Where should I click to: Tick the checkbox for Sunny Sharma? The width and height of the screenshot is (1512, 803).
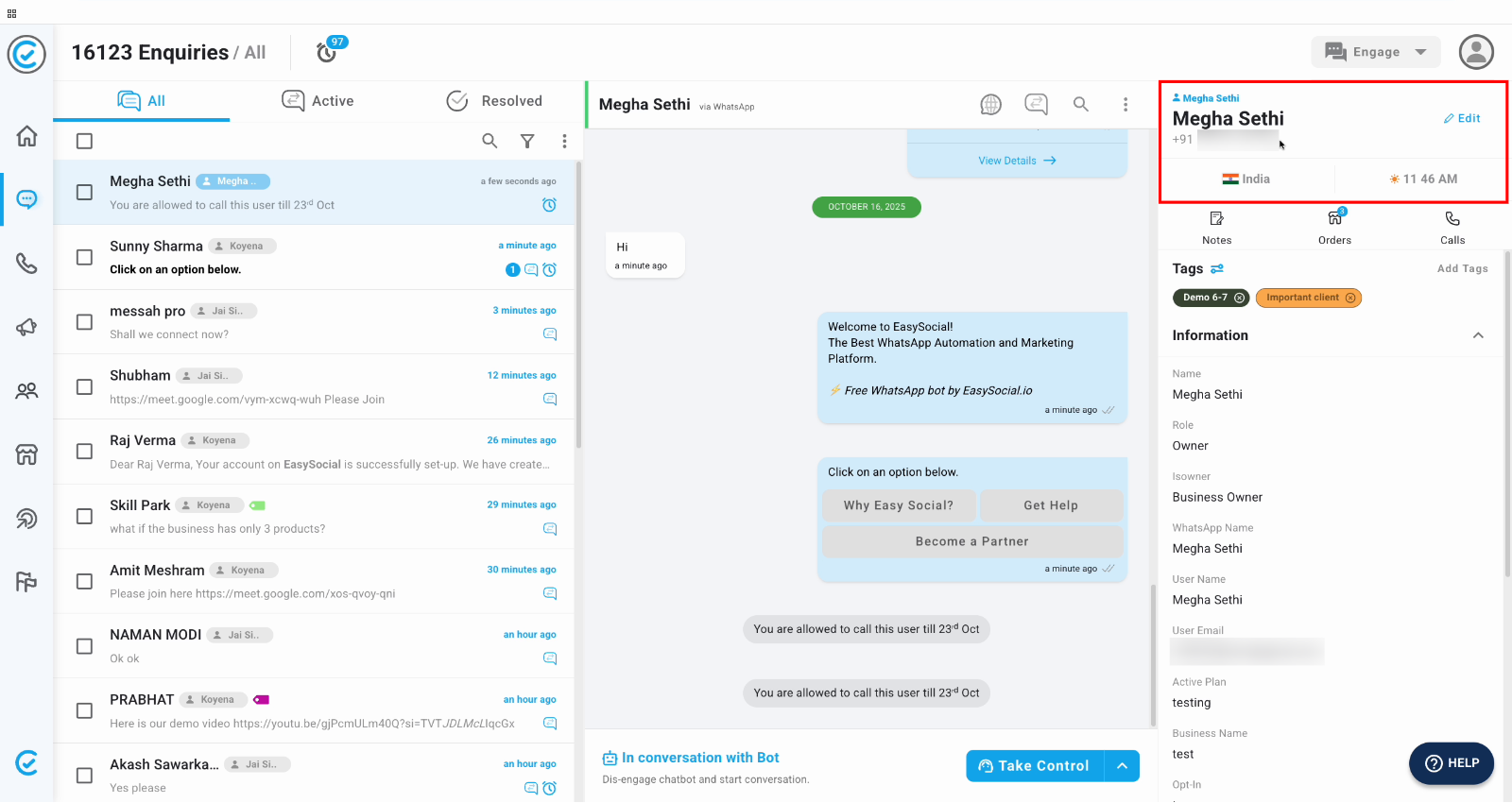[84, 257]
